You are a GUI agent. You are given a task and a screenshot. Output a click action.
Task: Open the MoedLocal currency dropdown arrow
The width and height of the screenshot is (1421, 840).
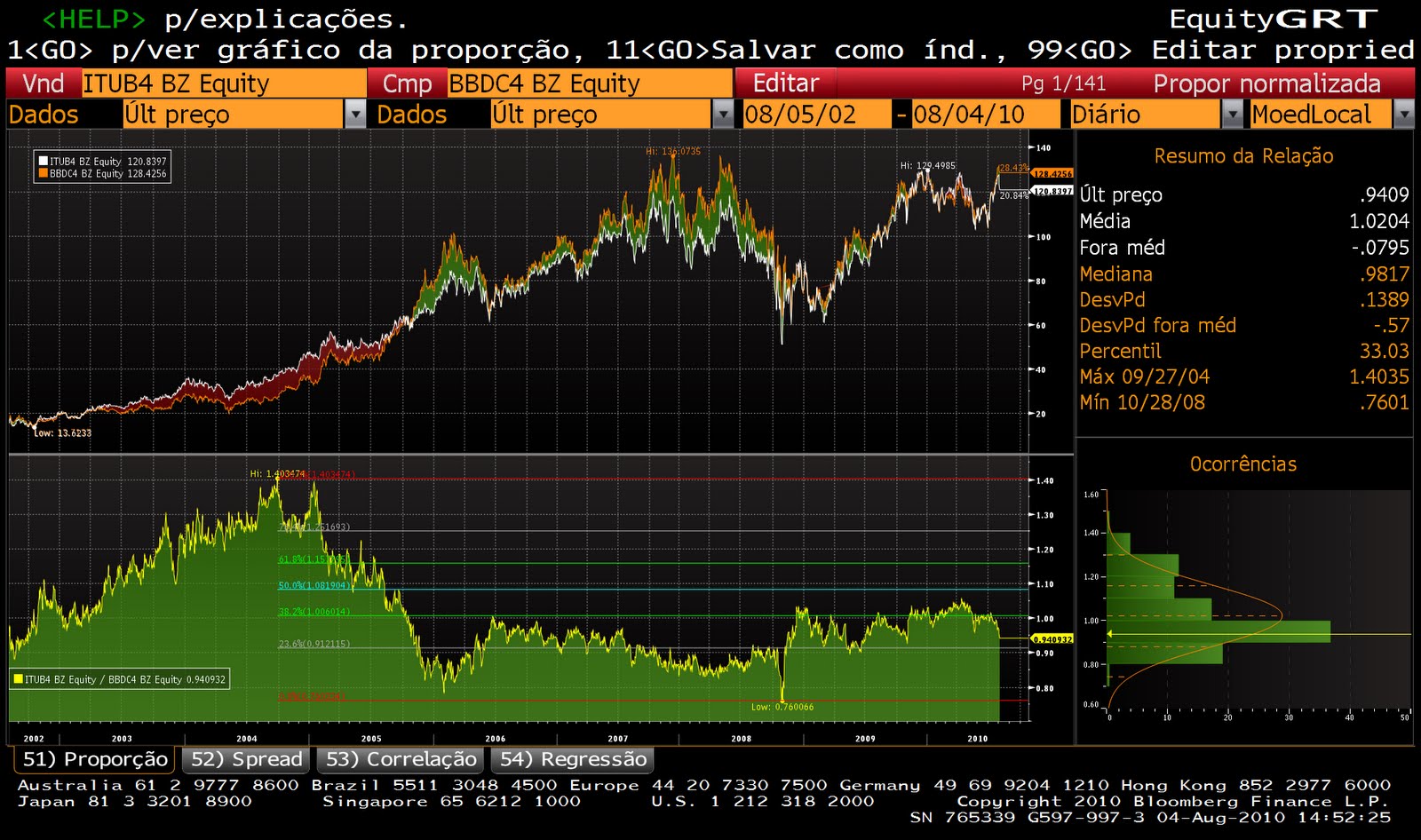[x=1403, y=115]
